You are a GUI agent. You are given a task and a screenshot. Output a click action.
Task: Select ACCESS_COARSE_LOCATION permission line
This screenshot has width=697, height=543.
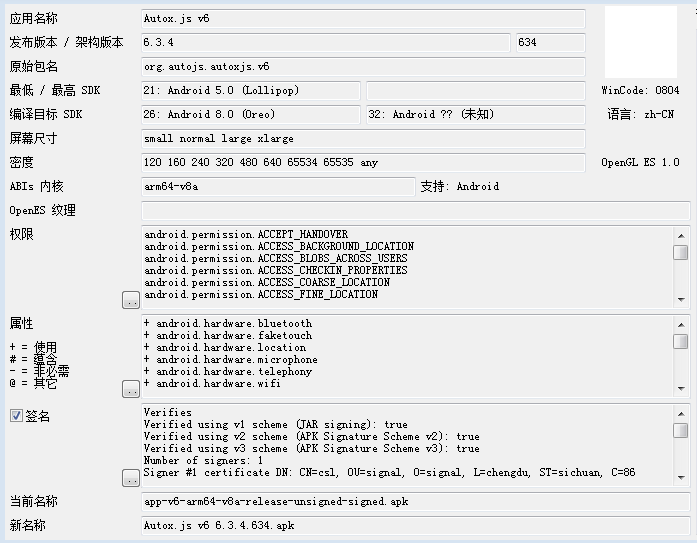(267, 282)
